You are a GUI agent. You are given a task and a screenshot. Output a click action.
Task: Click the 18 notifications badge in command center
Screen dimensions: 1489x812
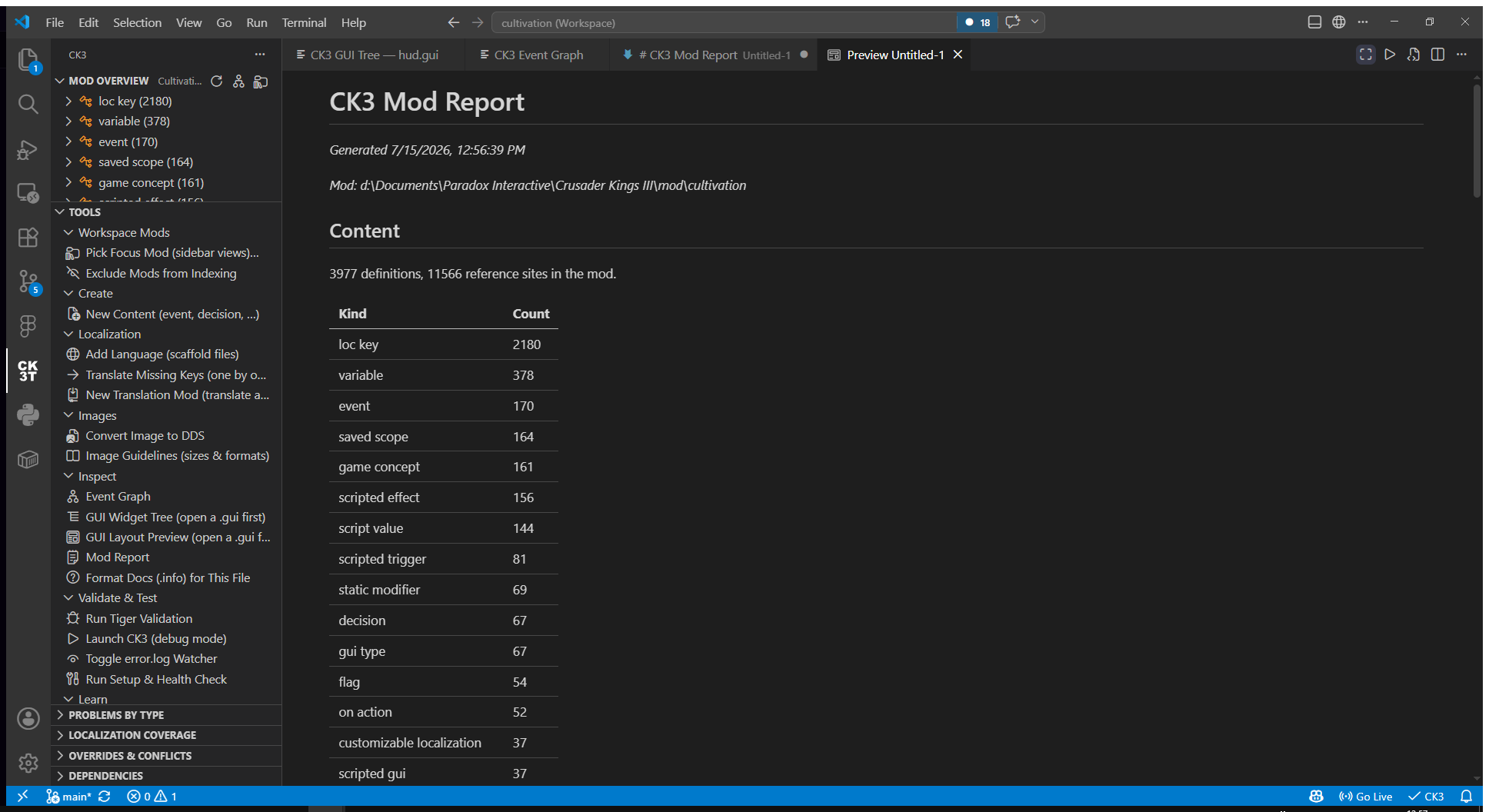point(978,22)
